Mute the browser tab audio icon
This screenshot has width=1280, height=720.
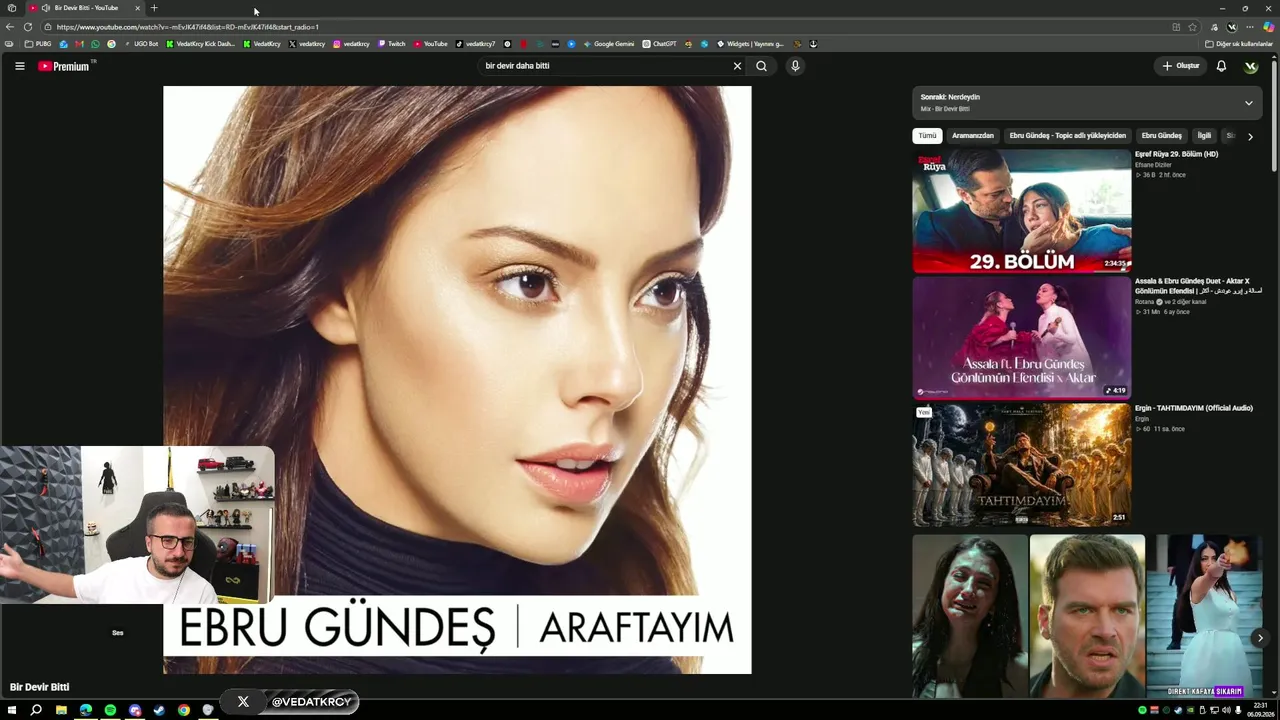pyautogui.click(x=46, y=8)
